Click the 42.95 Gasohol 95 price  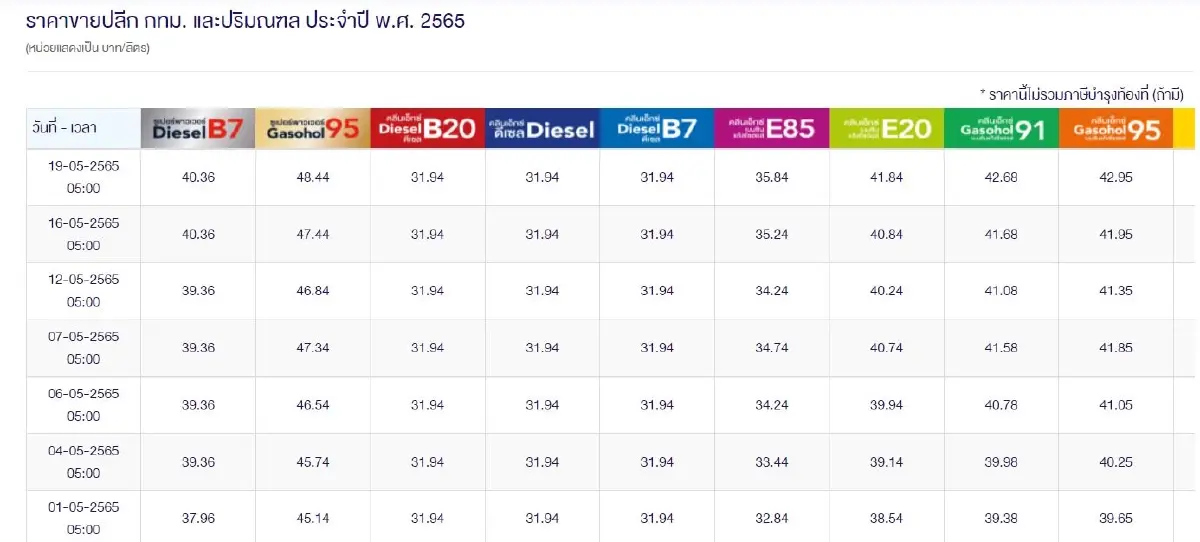pos(1116,177)
